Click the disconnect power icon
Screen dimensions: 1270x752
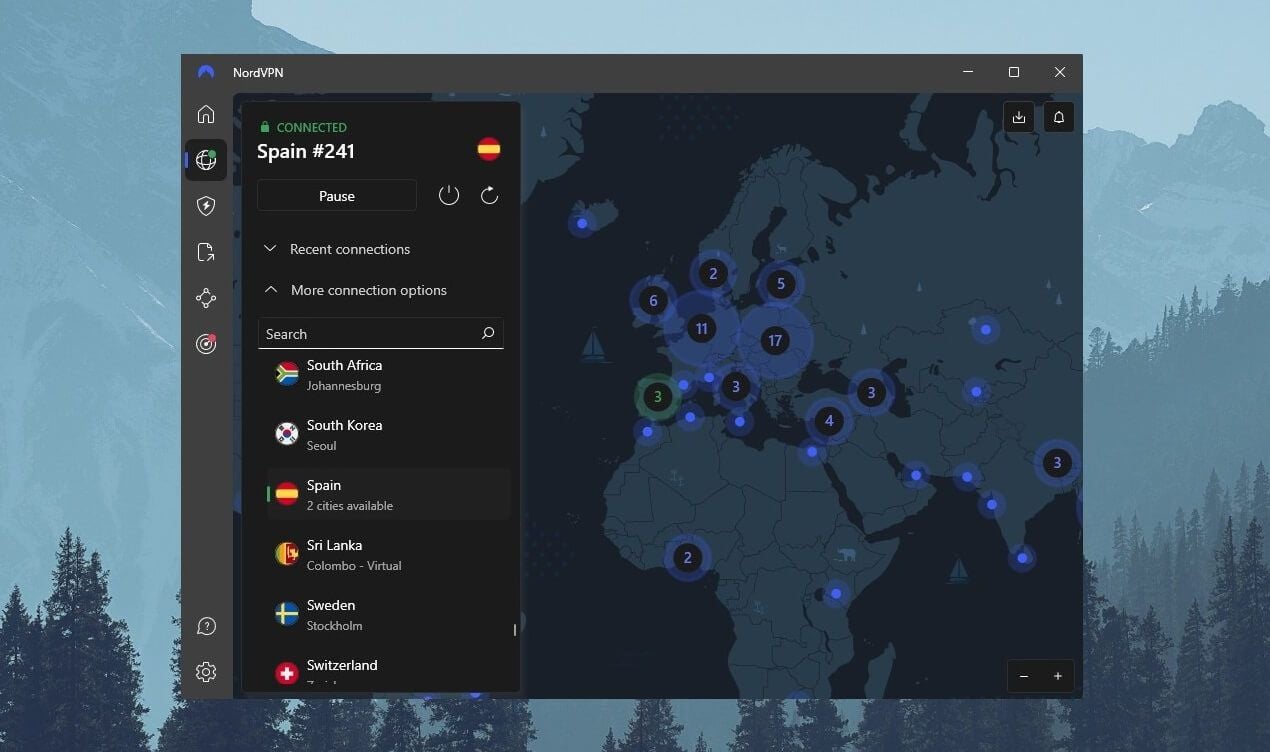tap(449, 195)
